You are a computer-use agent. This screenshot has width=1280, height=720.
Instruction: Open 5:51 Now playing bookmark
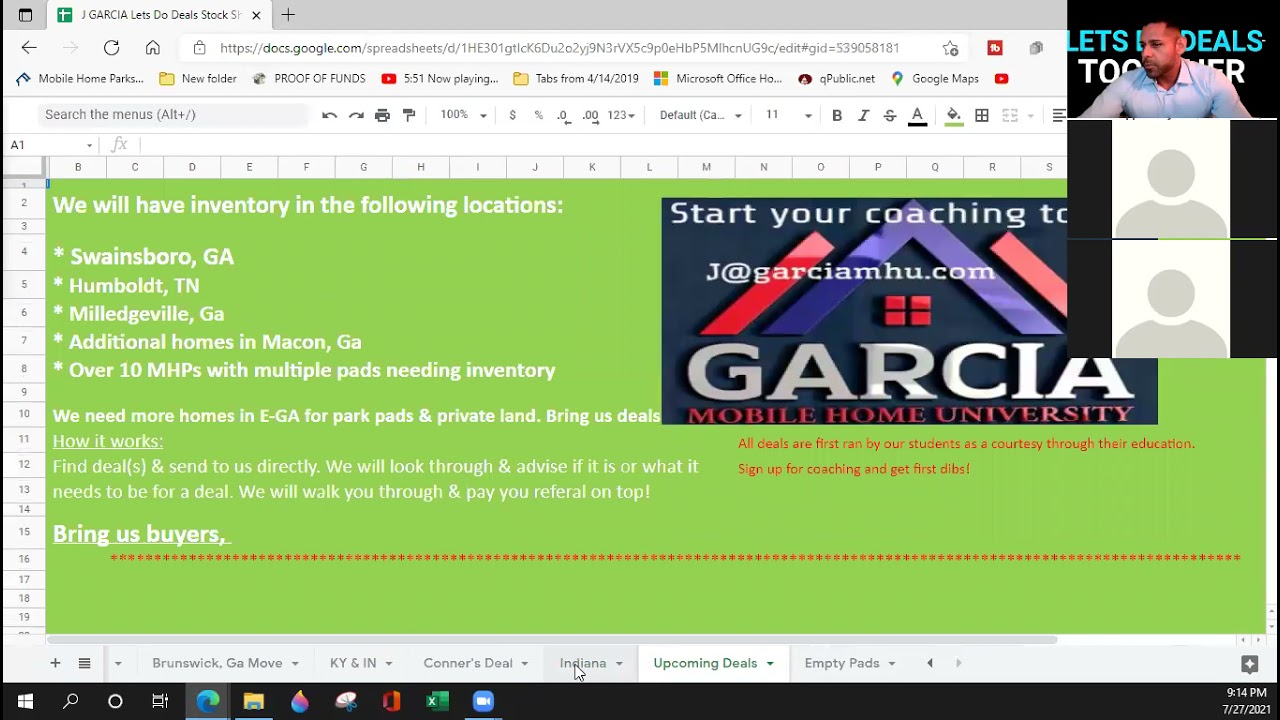440,78
